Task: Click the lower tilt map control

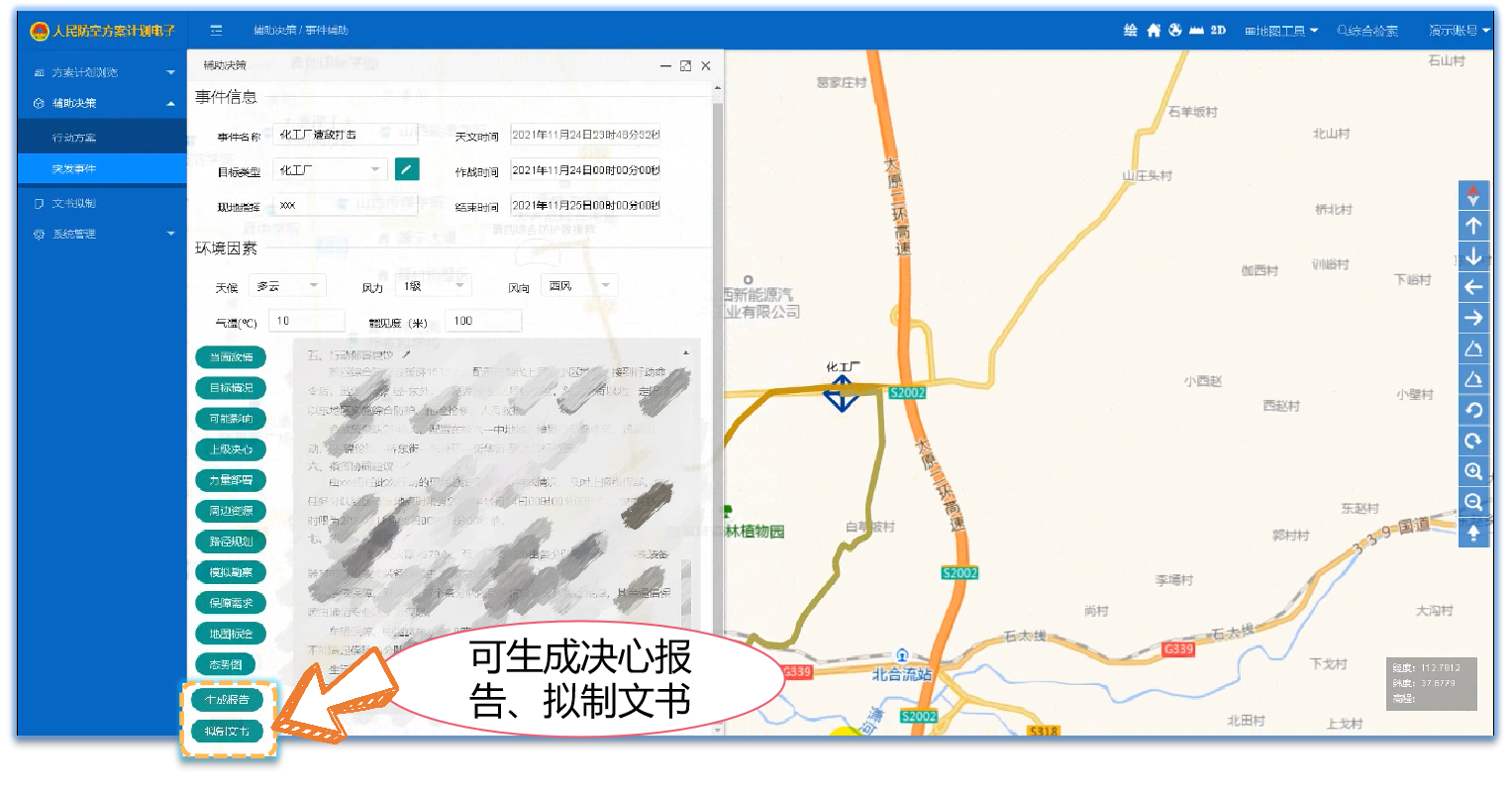Action: click(1473, 379)
